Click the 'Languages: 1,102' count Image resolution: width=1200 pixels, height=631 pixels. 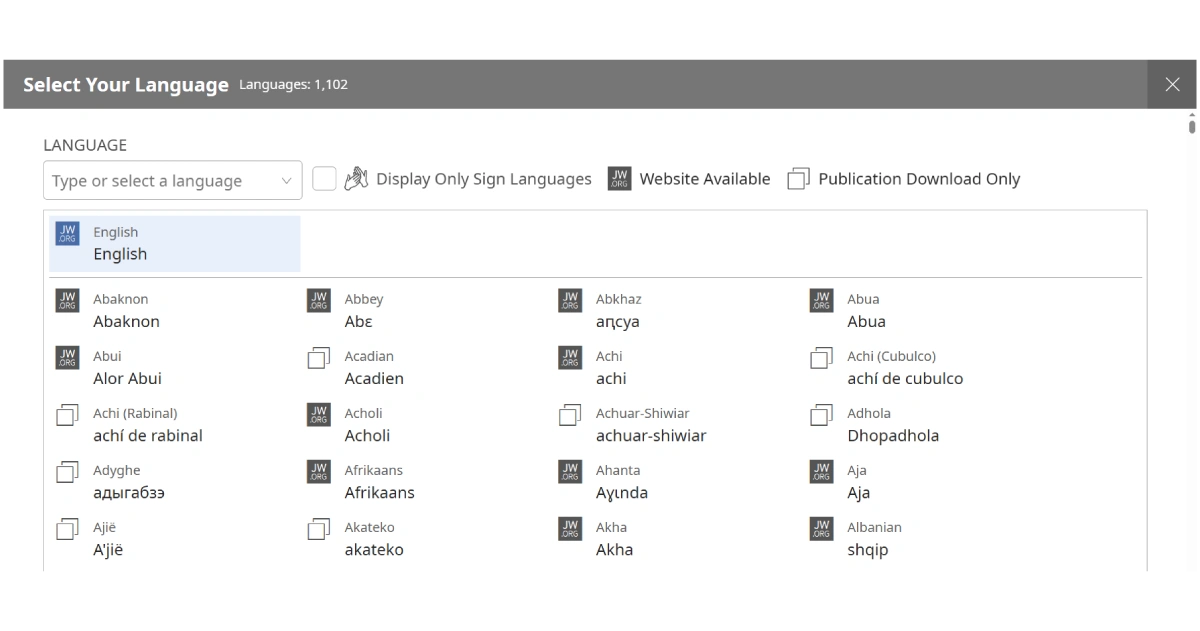[293, 85]
